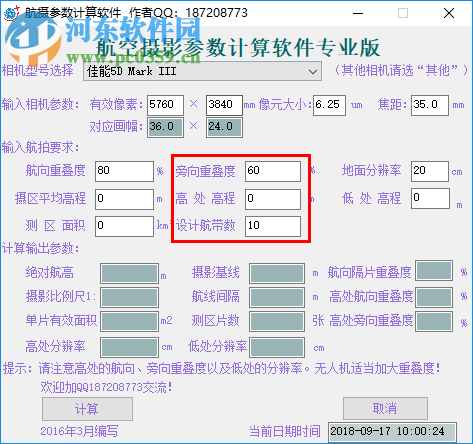
Task: Click the 输入相机参数 label
Action: coord(40,105)
